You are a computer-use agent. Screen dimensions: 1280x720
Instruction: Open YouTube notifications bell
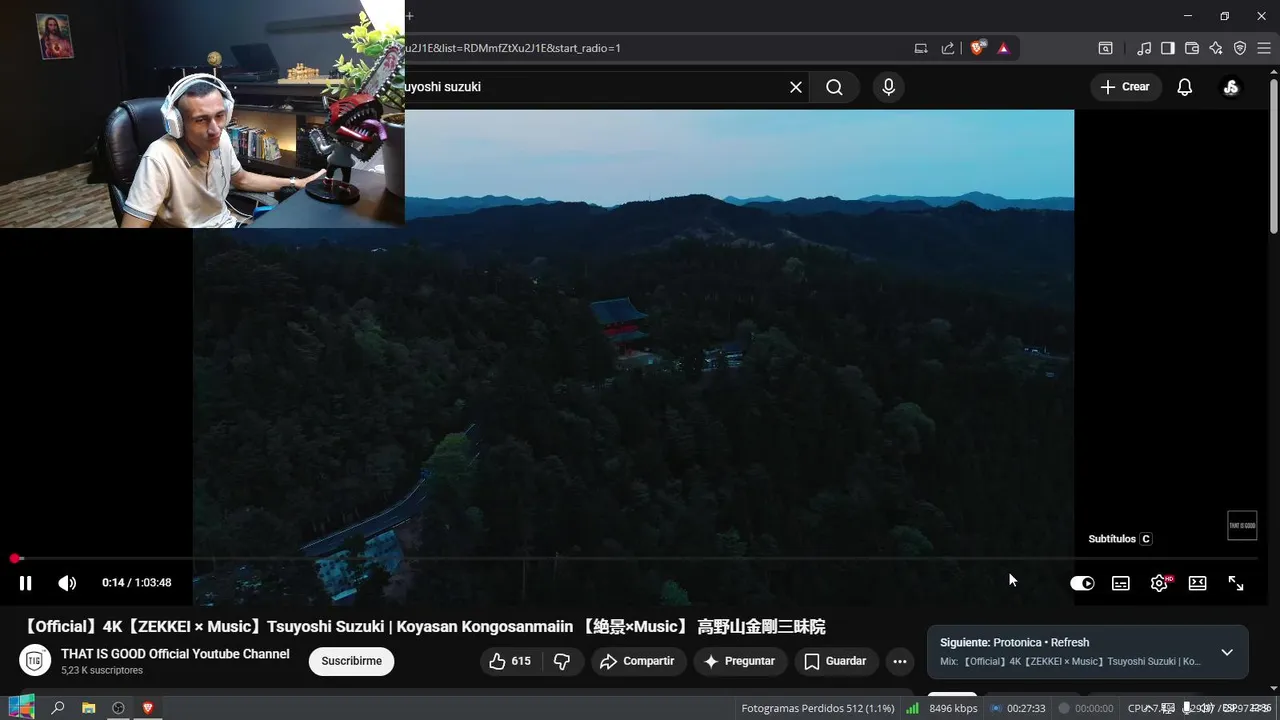point(1184,87)
